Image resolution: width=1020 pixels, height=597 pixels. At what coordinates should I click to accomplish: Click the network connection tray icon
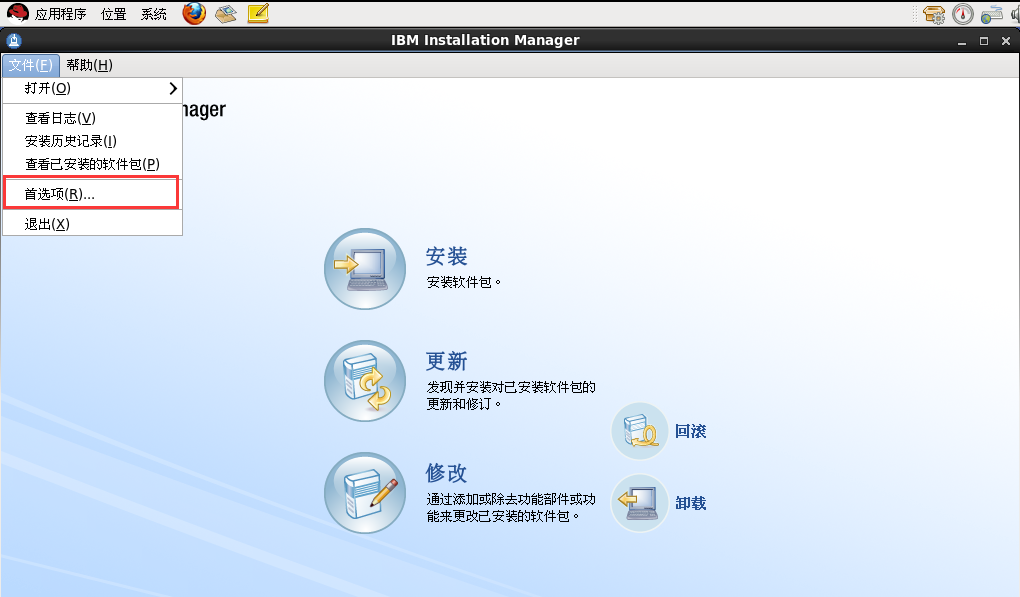[991, 14]
